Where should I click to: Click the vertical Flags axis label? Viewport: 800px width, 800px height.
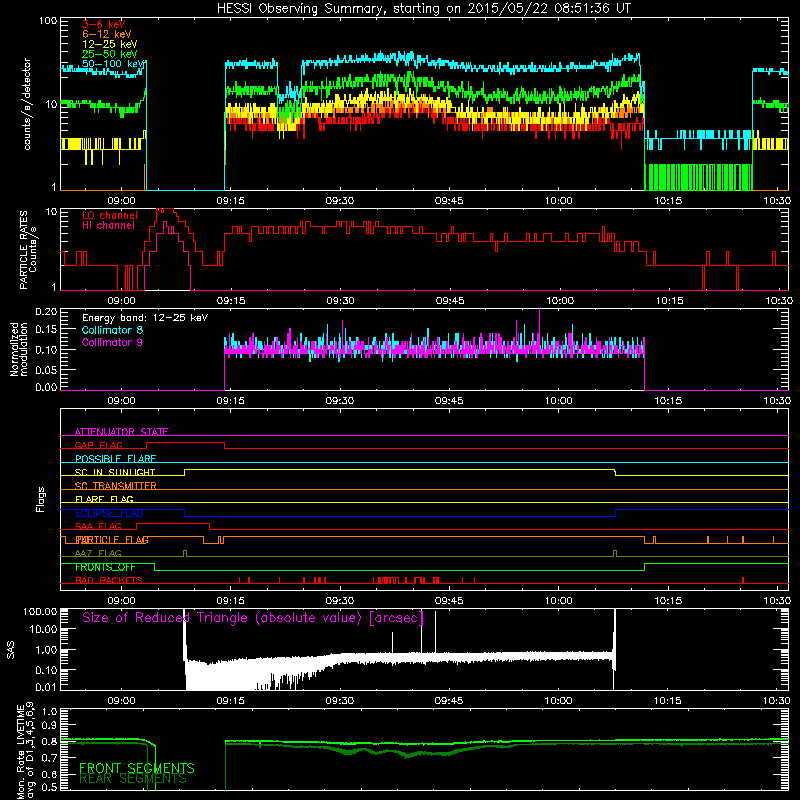click(41, 499)
